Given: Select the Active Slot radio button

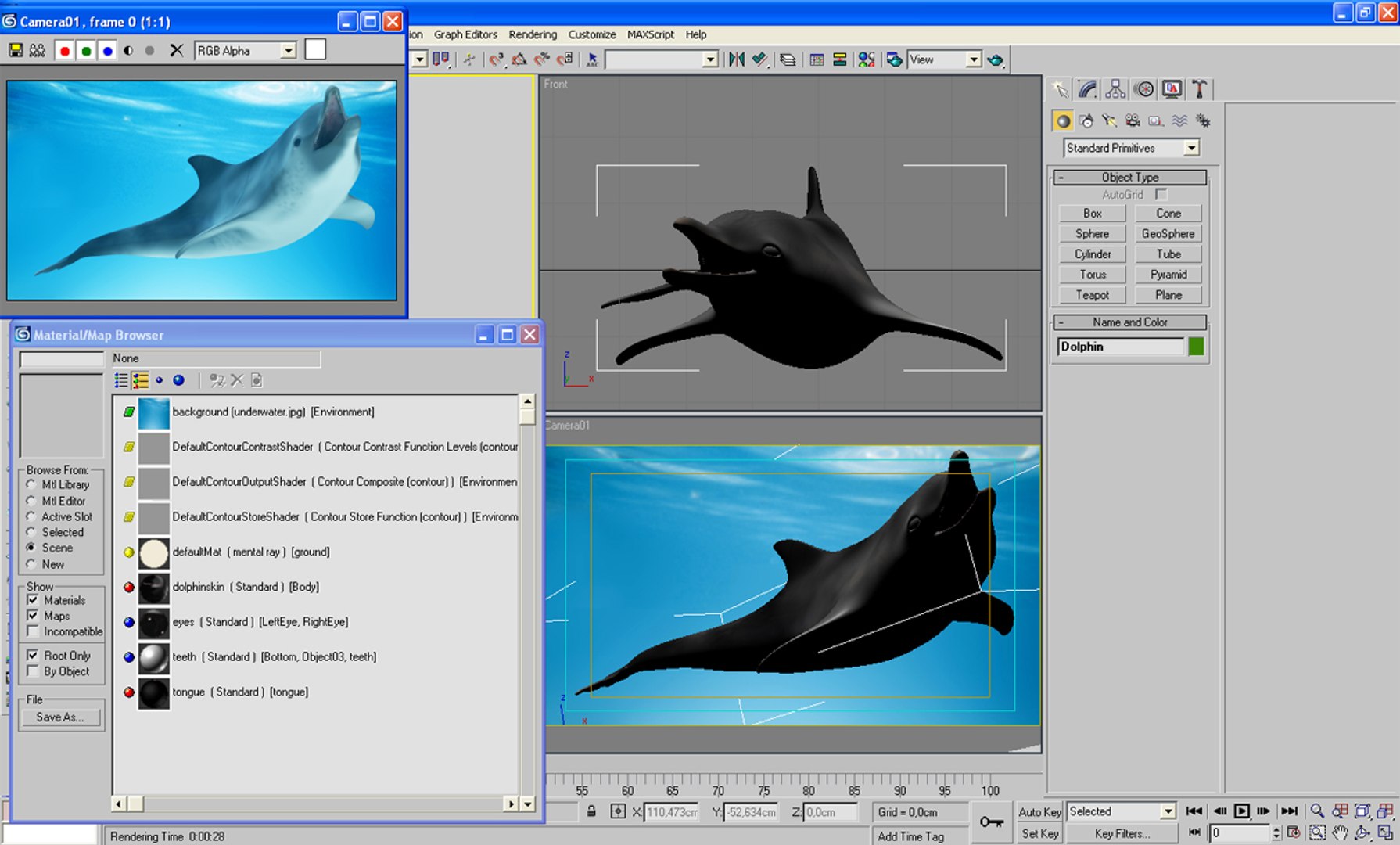Looking at the screenshot, I should coord(31,516).
